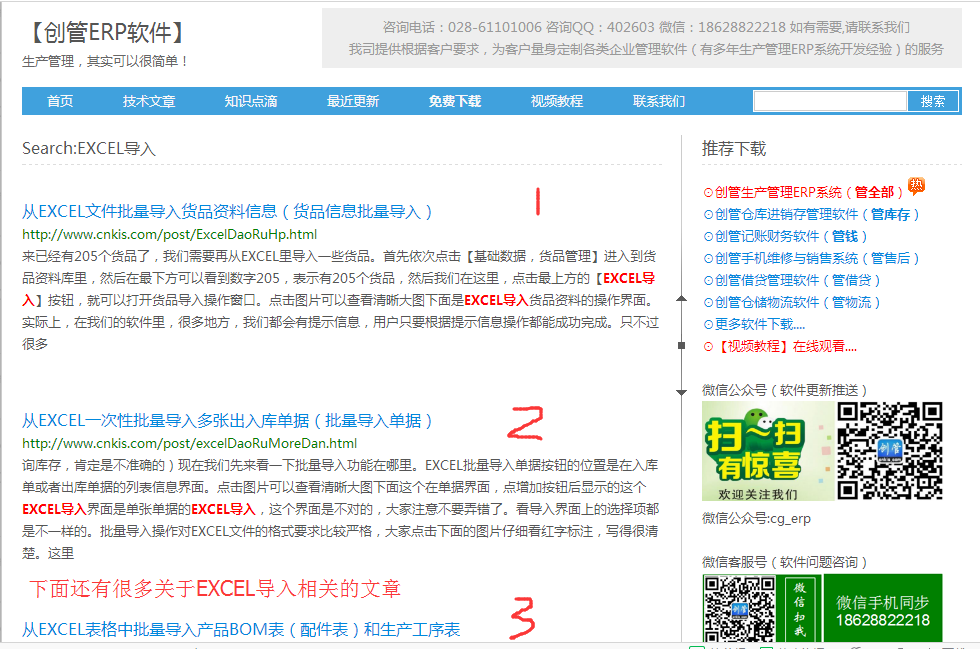This screenshot has width=980, height=649.
Task: Click the orange hot badge icon
Action: tap(916, 186)
